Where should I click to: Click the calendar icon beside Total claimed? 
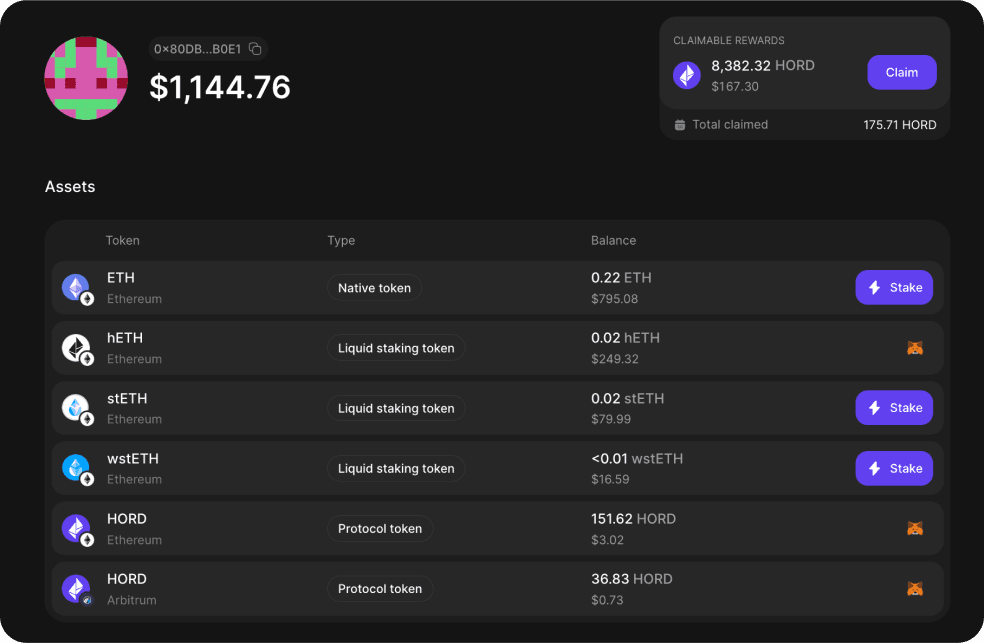click(x=679, y=124)
